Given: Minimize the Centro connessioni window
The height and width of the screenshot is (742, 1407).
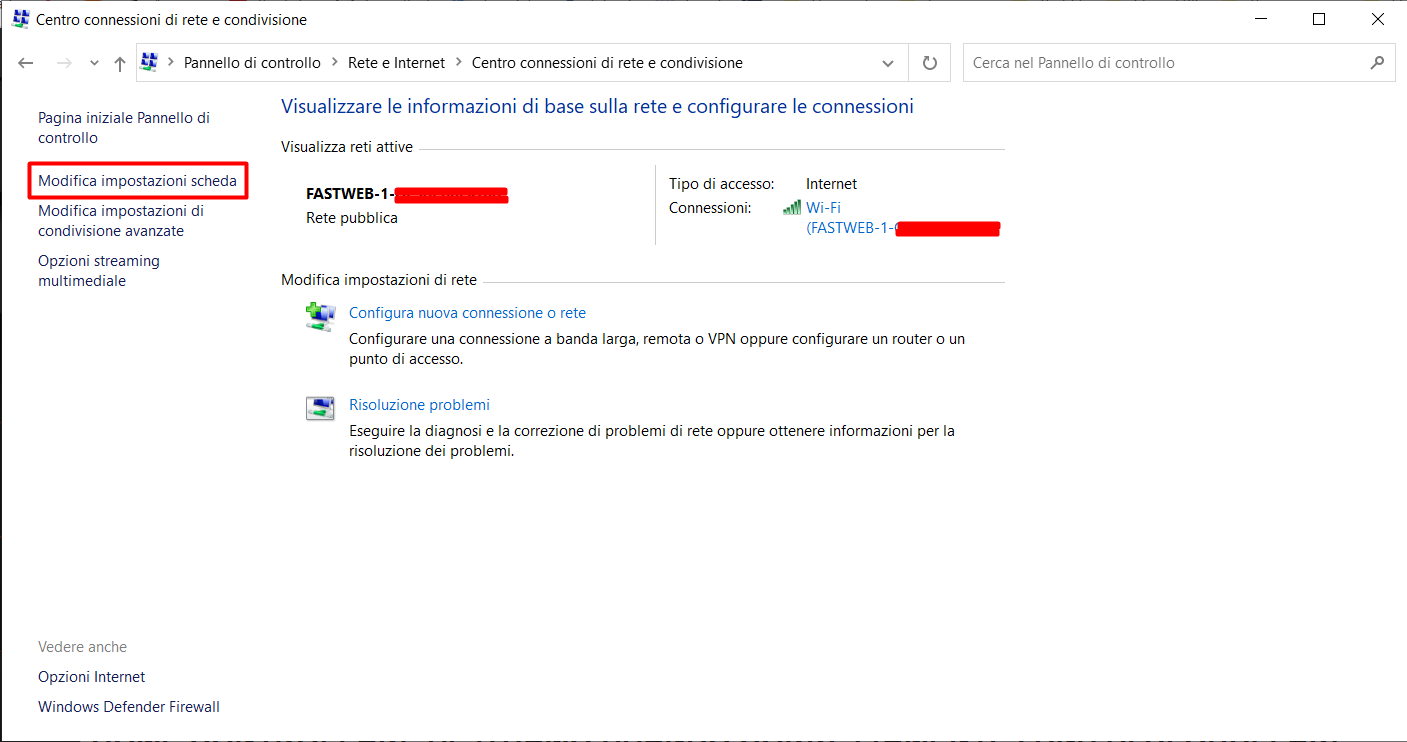Looking at the screenshot, I should (x=1261, y=19).
